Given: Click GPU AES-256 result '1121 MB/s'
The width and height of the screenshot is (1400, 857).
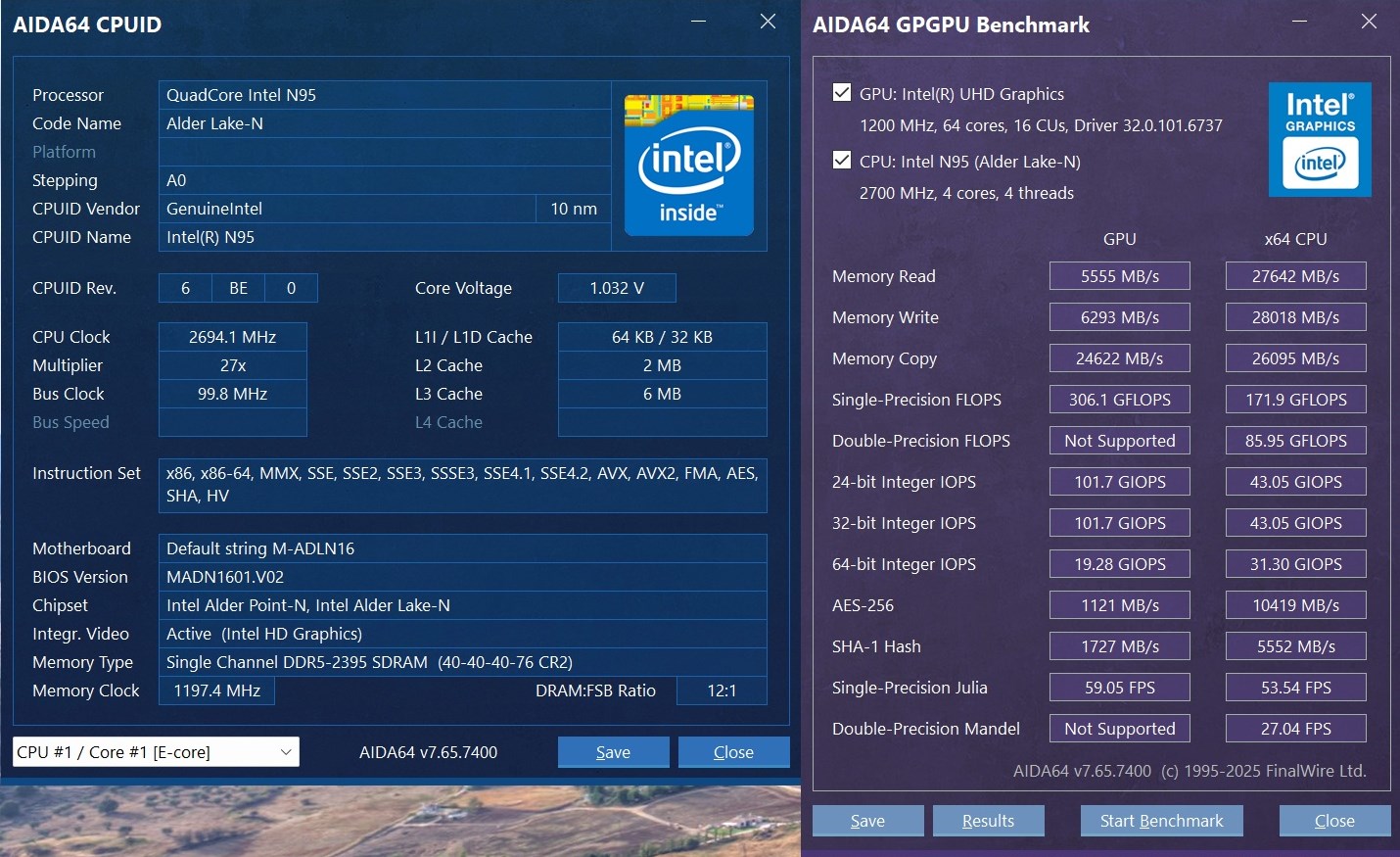Looking at the screenshot, I should (x=1120, y=605).
